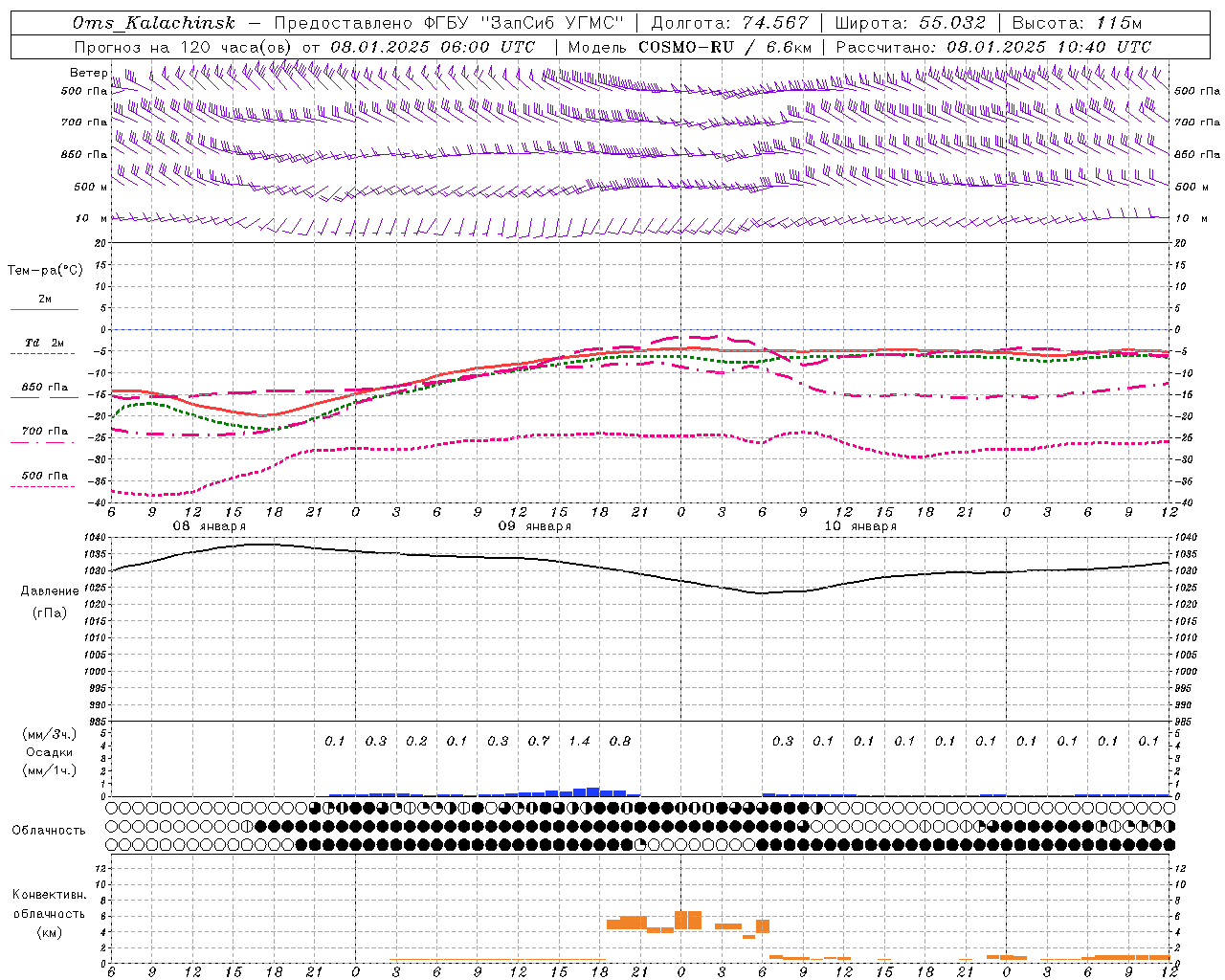Click the (мм/1ч.) precipitation unit label
The width and height of the screenshot is (1225, 980).
50,770
